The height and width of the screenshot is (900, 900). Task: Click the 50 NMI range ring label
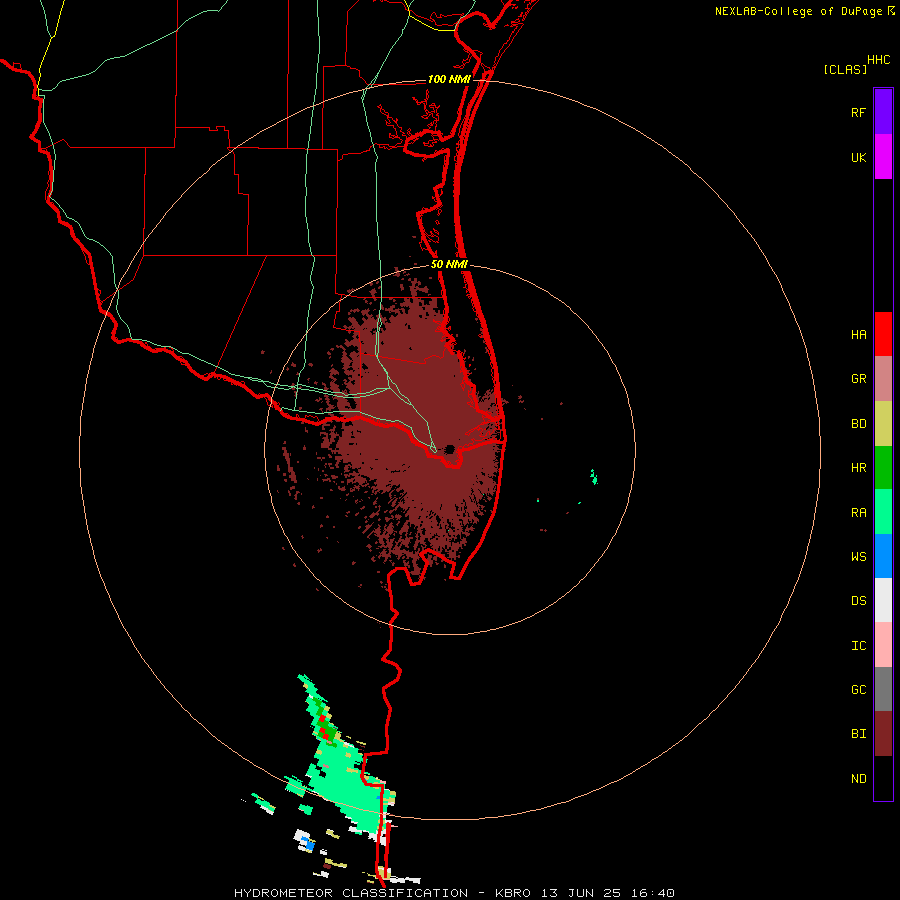(x=449, y=265)
